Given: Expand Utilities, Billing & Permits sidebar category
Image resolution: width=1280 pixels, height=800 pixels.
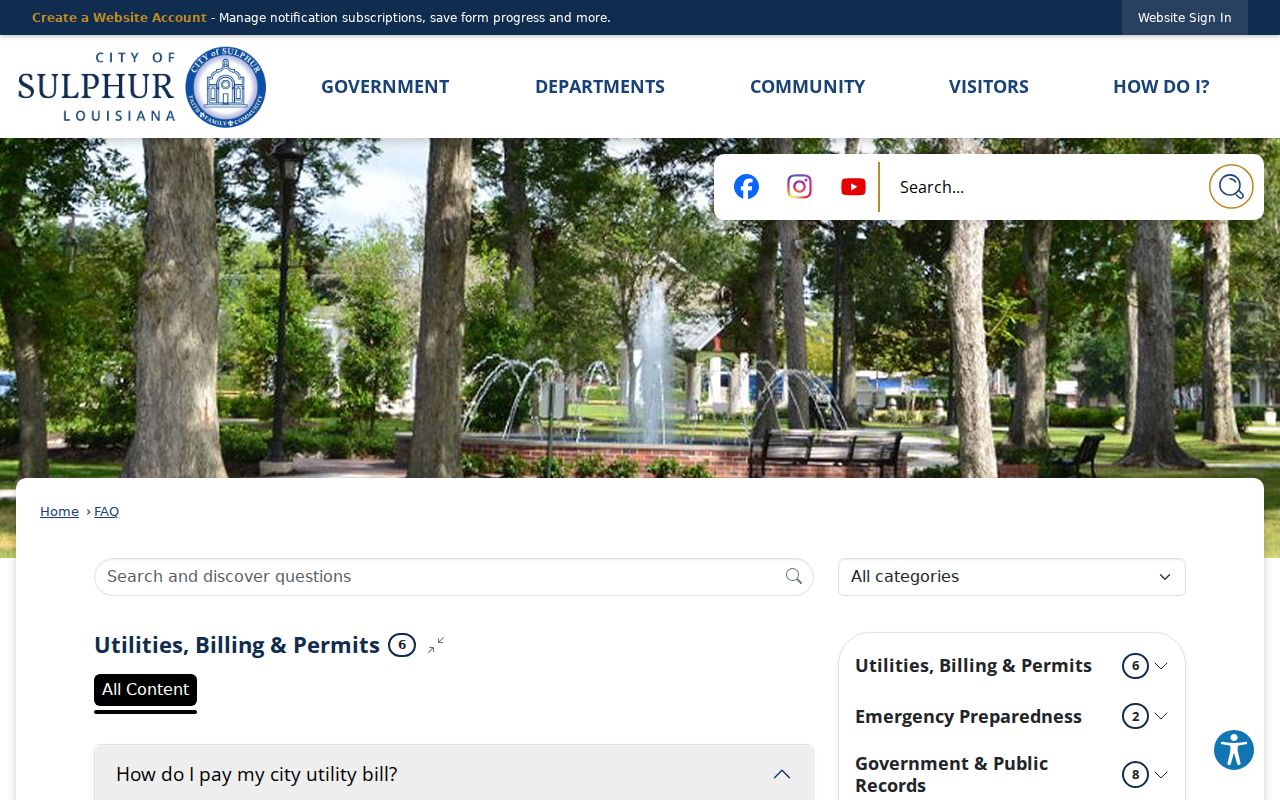Looking at the screenshot, I should (1161, 666).
